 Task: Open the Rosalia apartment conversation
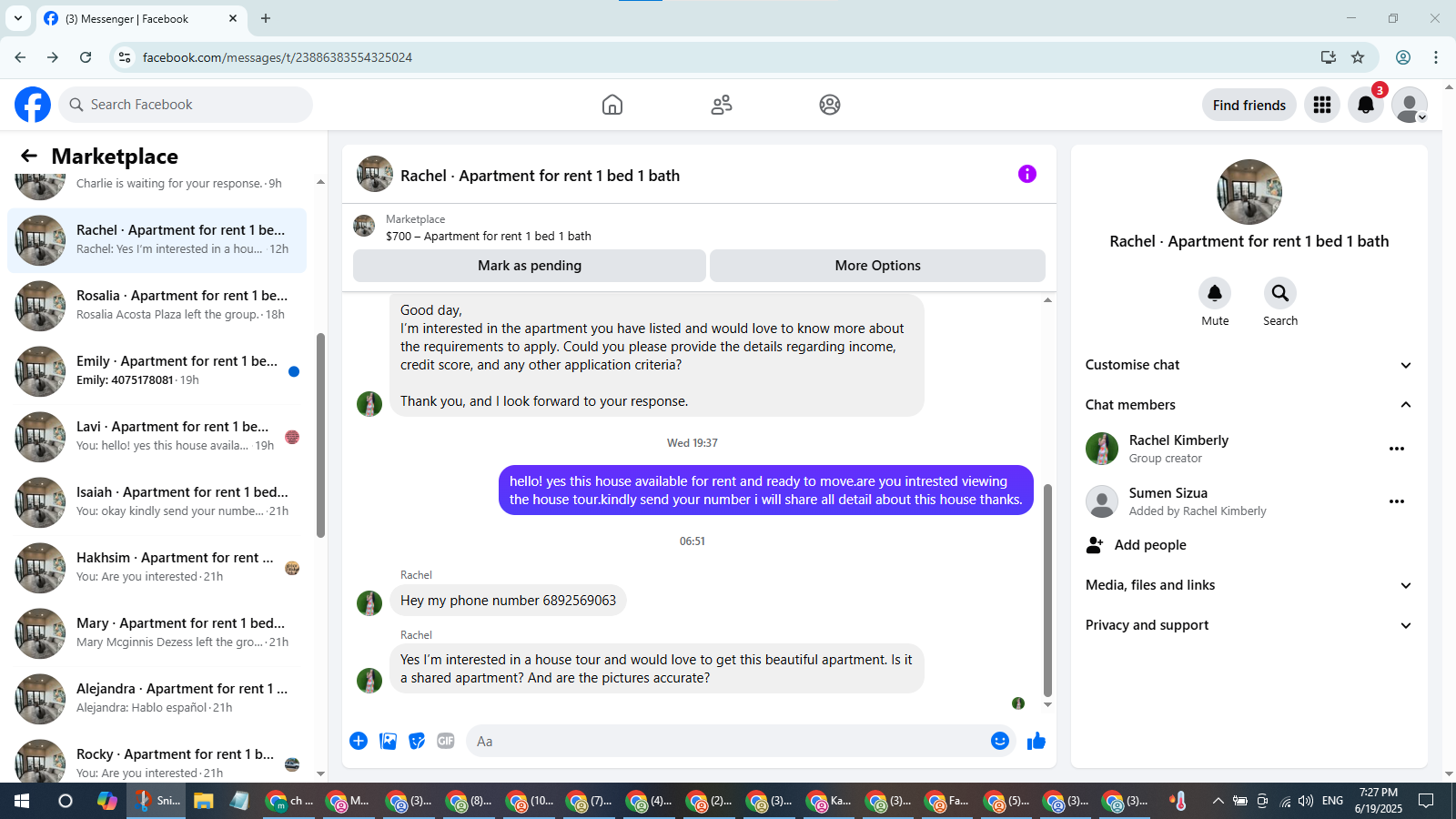157,306
